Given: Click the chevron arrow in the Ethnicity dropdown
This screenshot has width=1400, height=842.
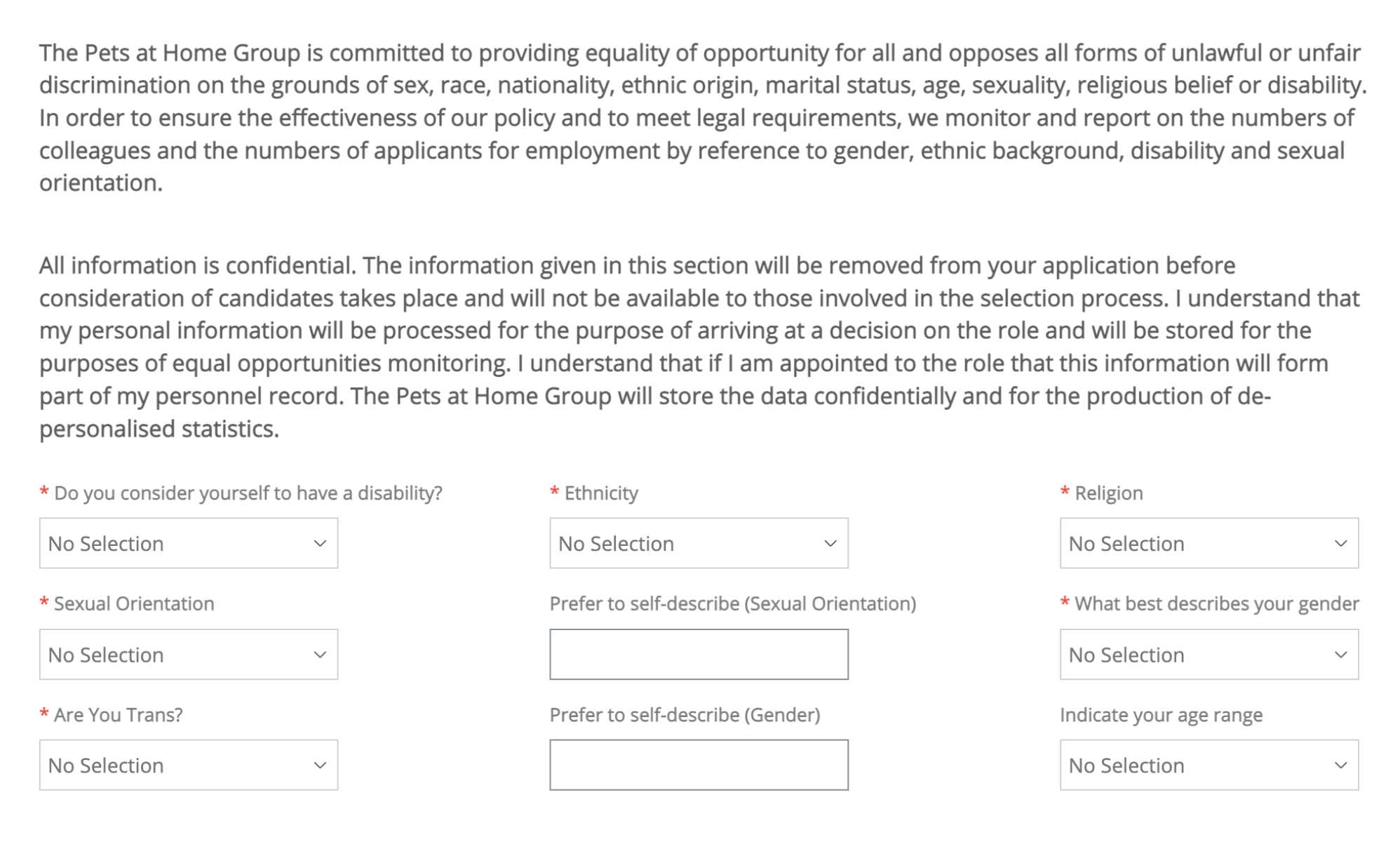Looking at the screenshot, I should [830, 543].
